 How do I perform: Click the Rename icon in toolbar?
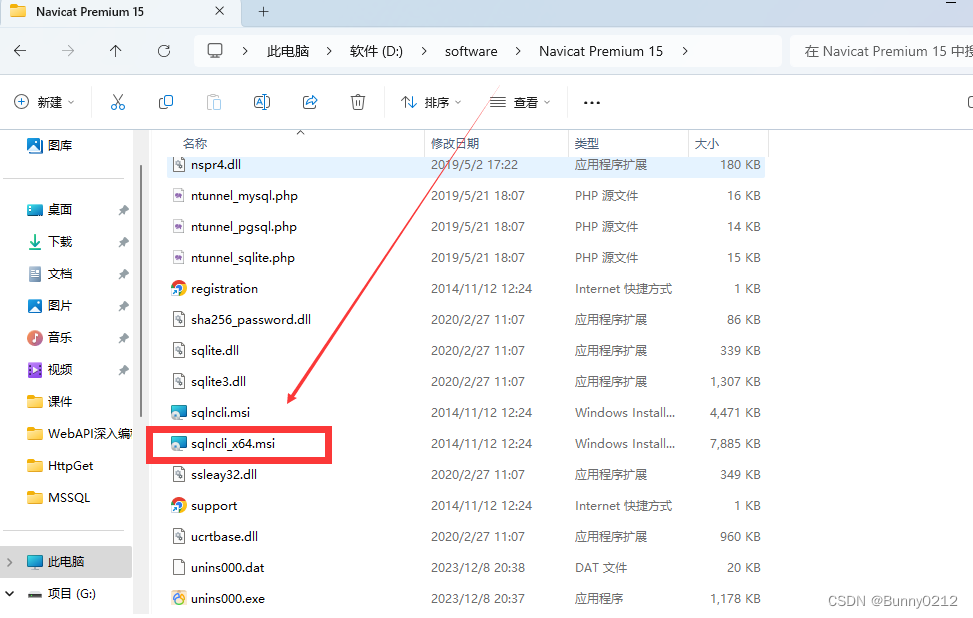262,102
